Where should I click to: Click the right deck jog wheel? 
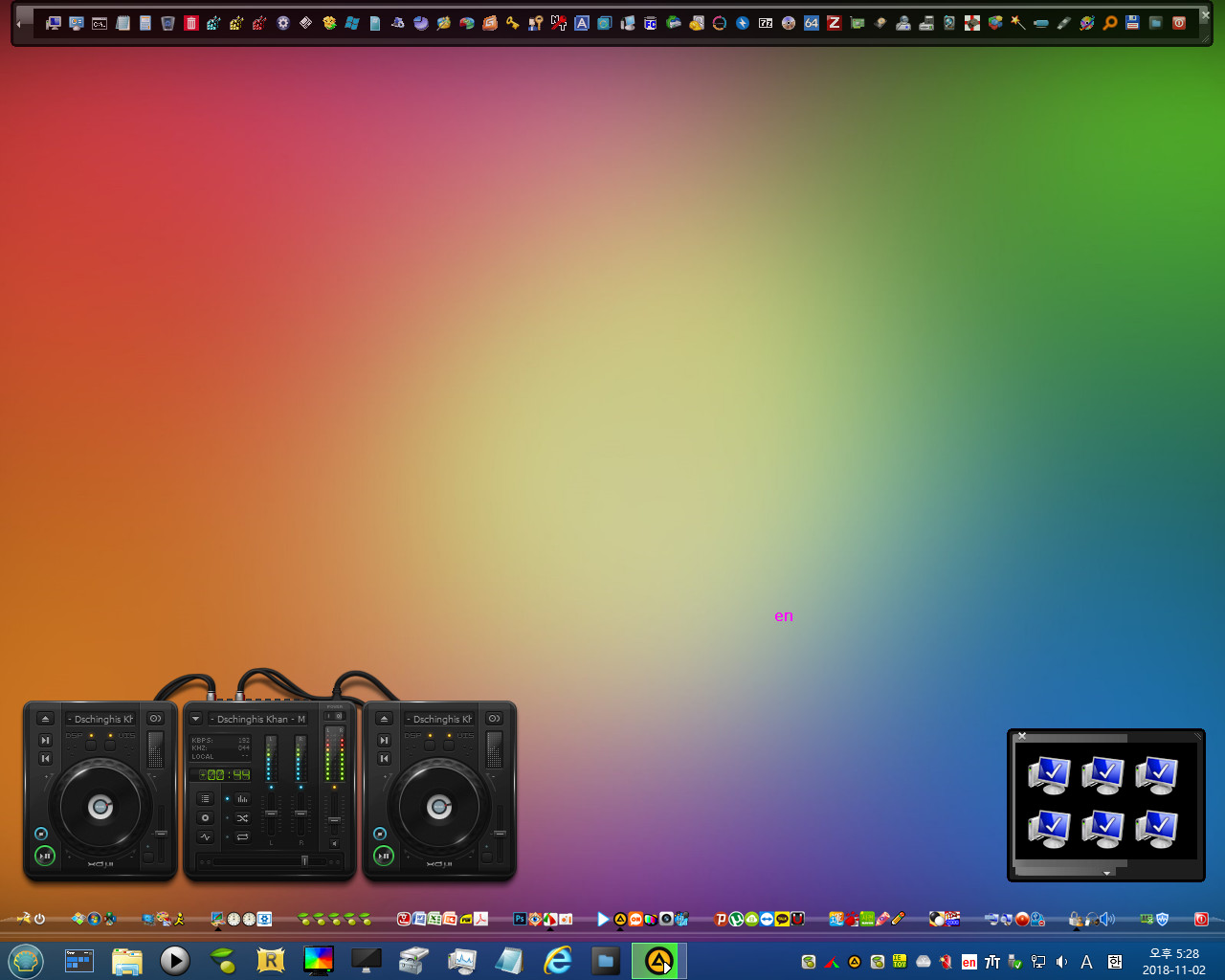click(439, 808)
